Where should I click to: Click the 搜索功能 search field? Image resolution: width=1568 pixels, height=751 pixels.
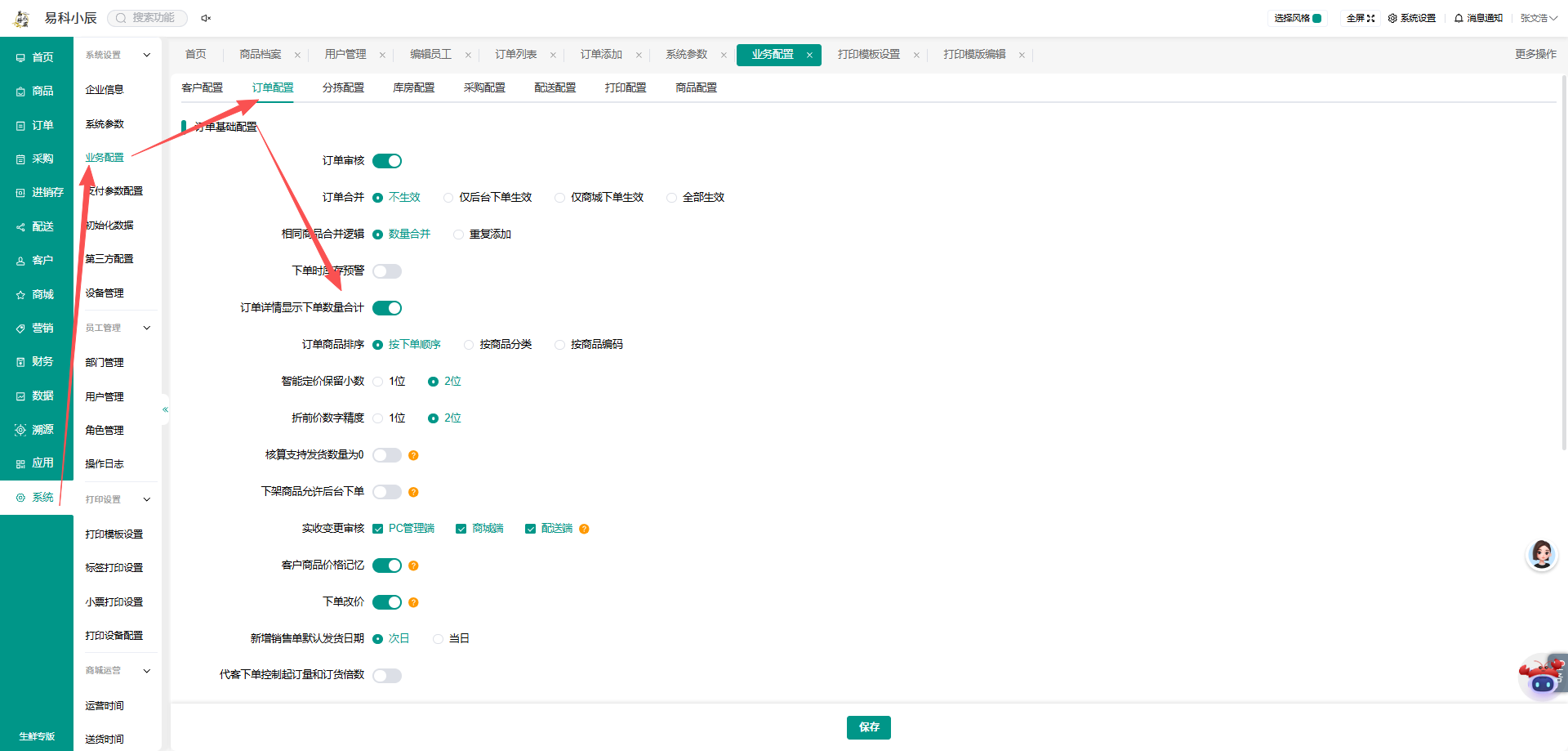coord(148,18)
